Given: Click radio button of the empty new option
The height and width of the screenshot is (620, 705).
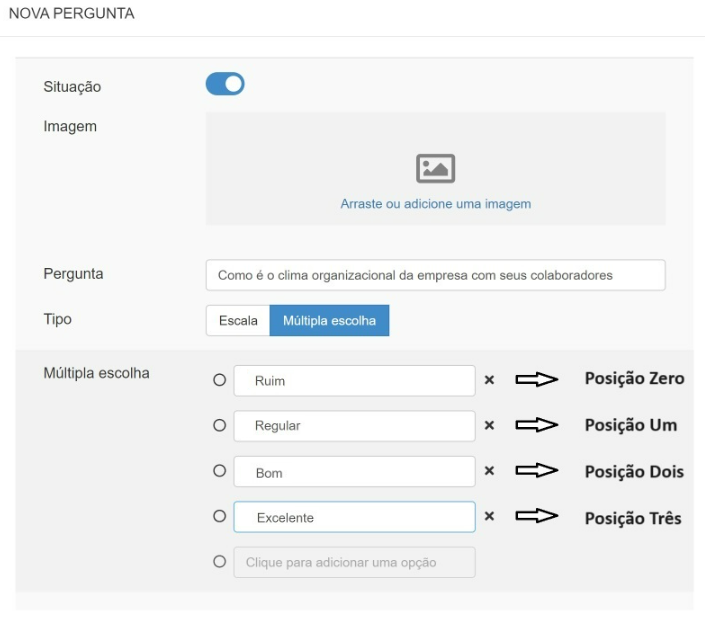Looking at the screenshot, I should click(x=219, y=562).
